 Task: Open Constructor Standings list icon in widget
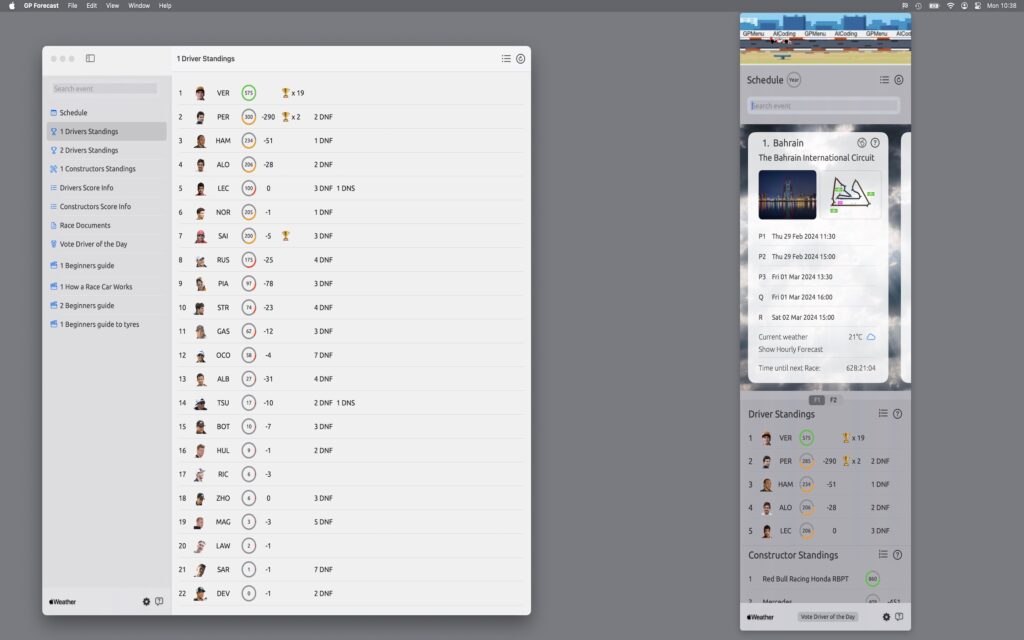point(883,554)
